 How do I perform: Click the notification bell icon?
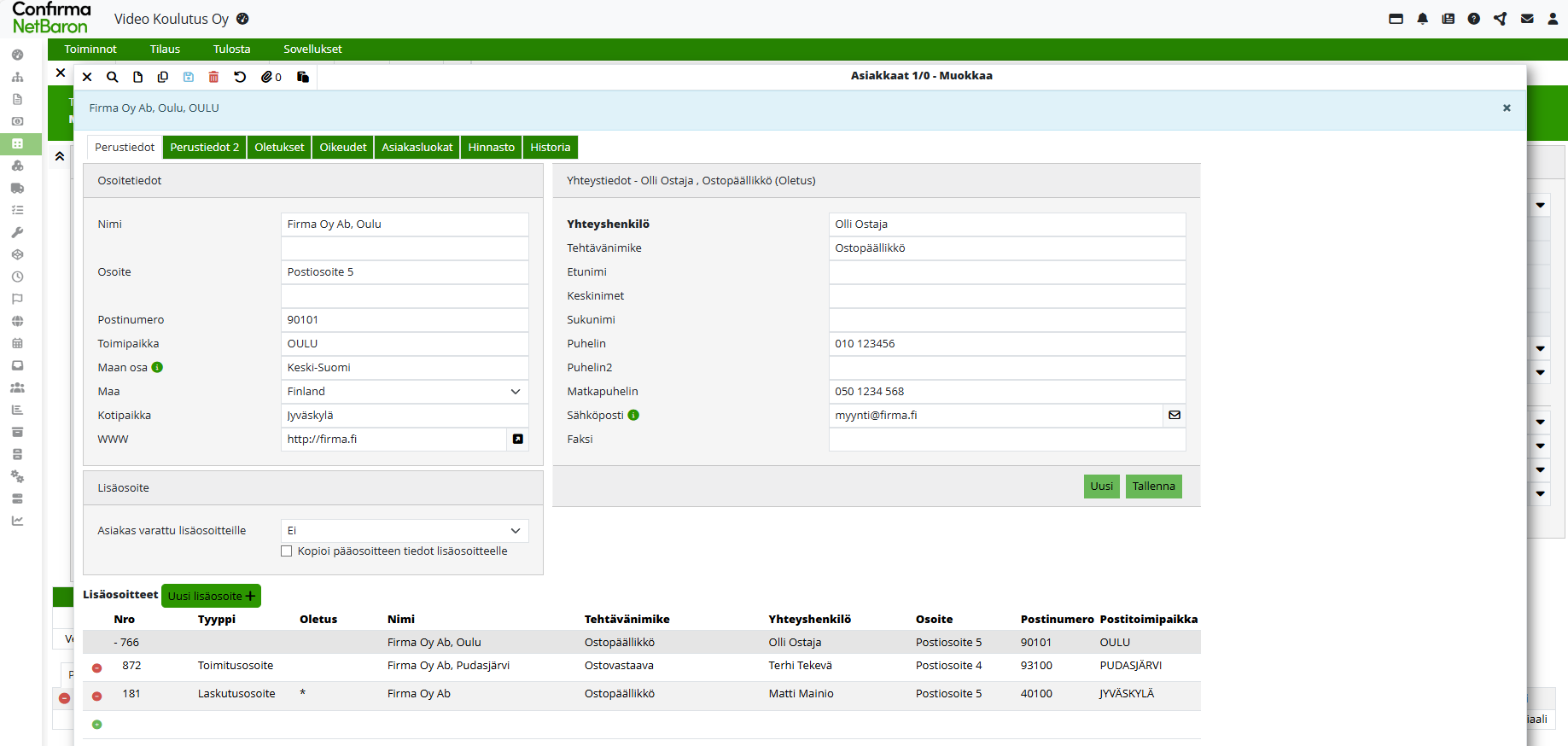point(1422,19)
